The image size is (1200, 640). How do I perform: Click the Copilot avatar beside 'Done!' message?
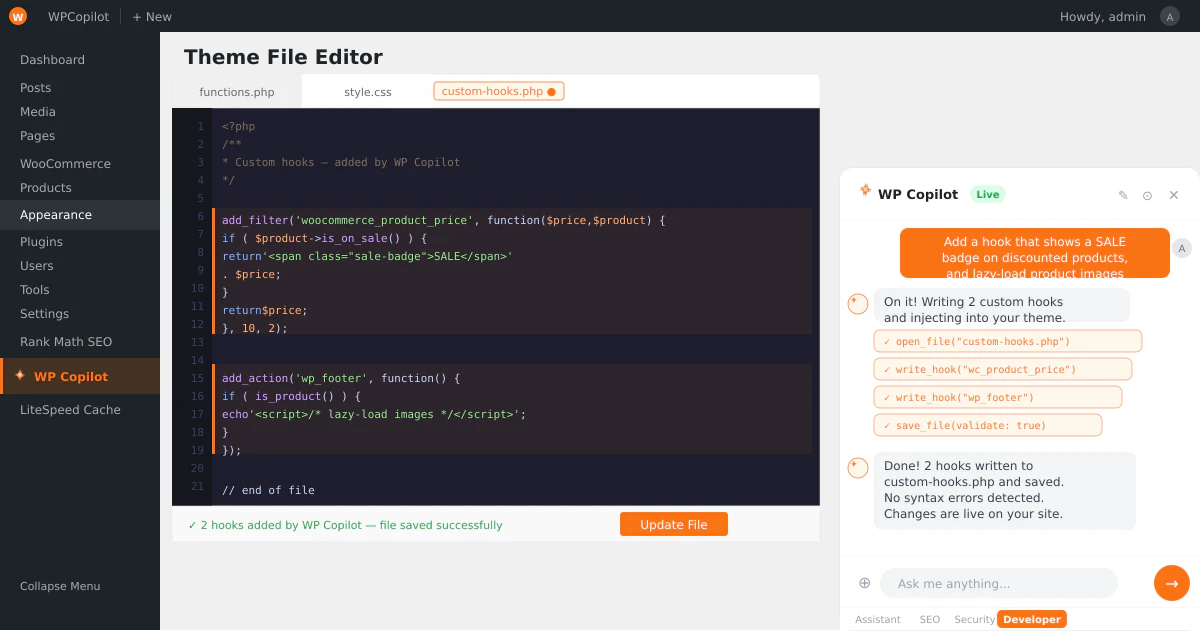coord(858,468)
